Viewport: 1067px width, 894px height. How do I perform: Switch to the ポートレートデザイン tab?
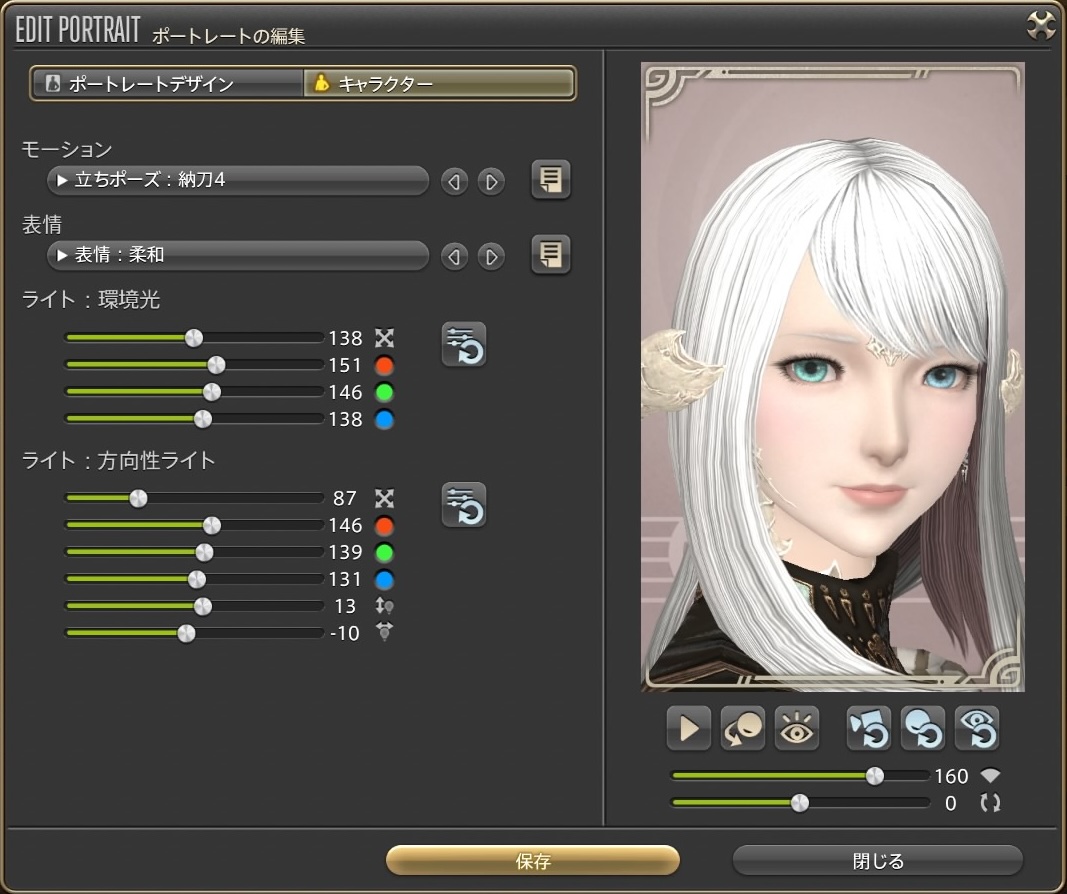[x=167, y=84]
